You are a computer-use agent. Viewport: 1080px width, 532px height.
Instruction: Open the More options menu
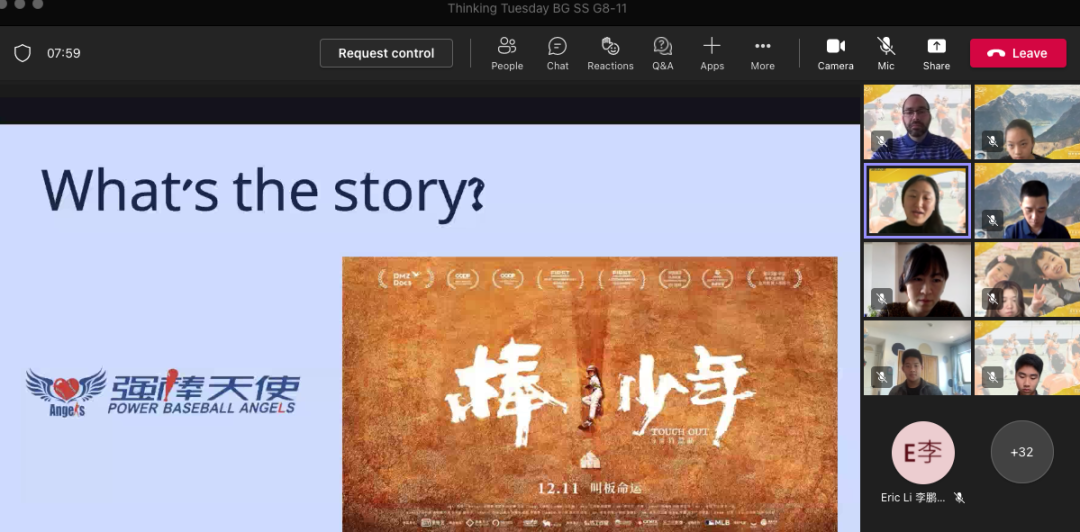click(762, 54)
